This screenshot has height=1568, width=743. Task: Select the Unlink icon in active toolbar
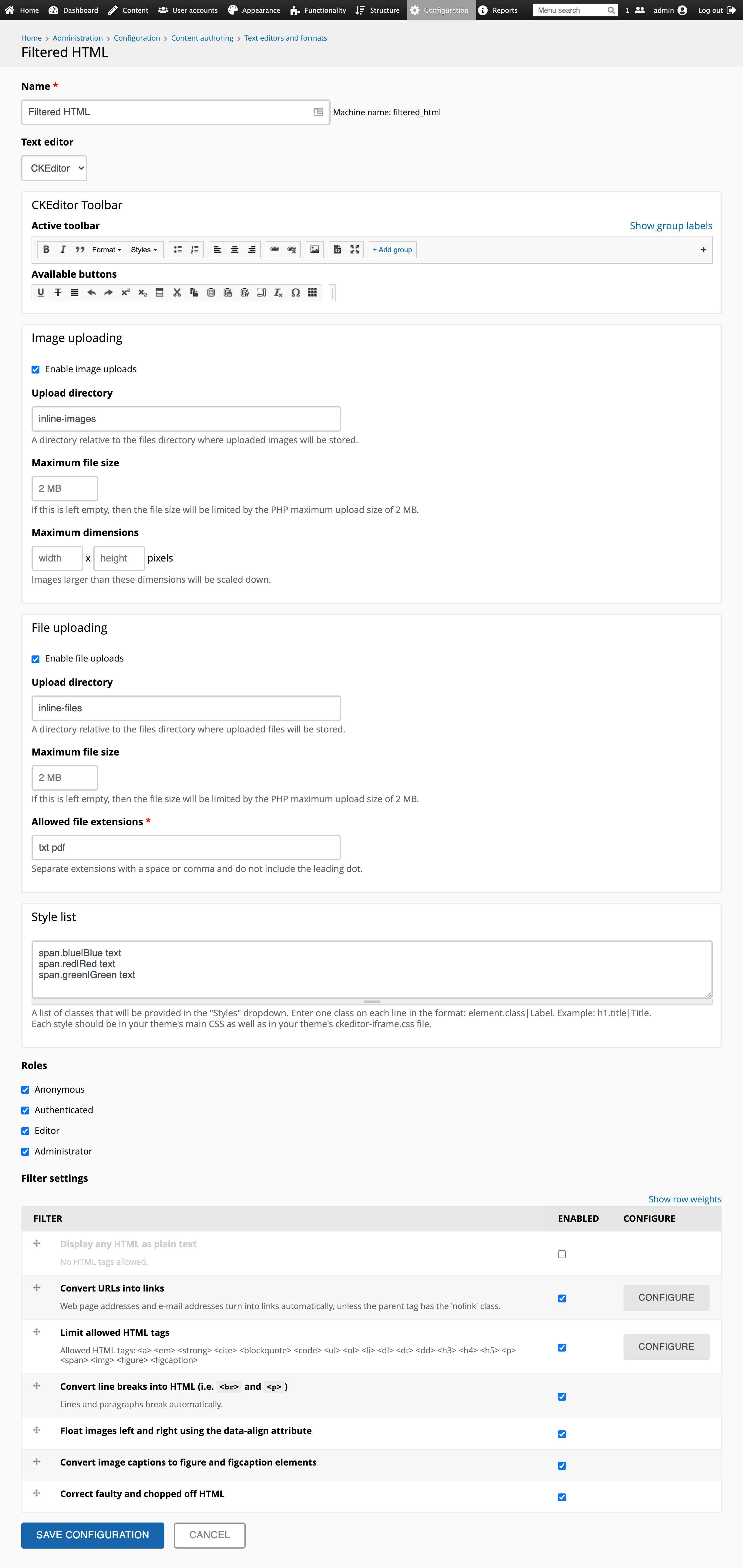tap(292, 250)
